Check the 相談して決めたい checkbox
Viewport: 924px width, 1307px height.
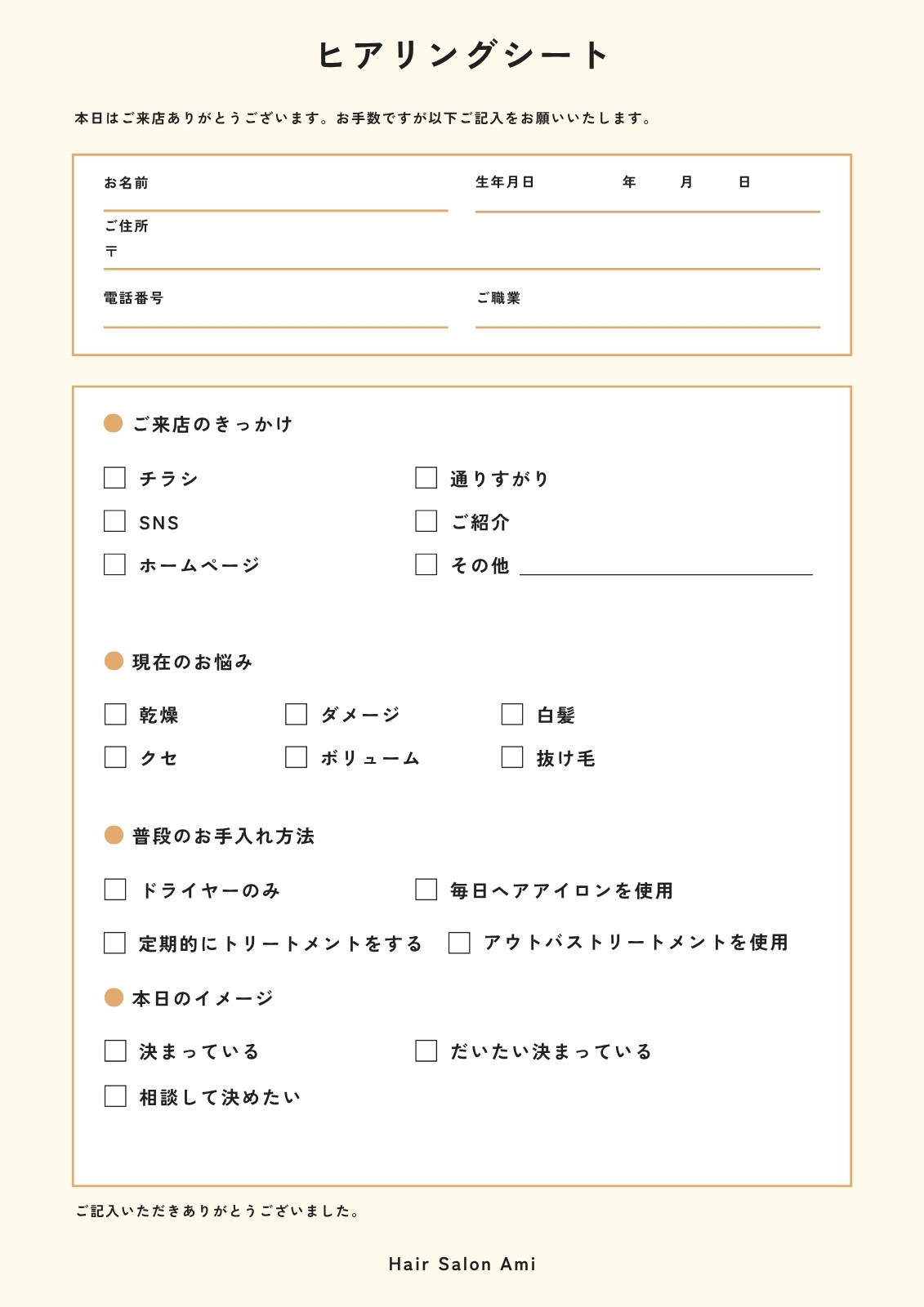pyautogui.click(x=115, y=1096)
